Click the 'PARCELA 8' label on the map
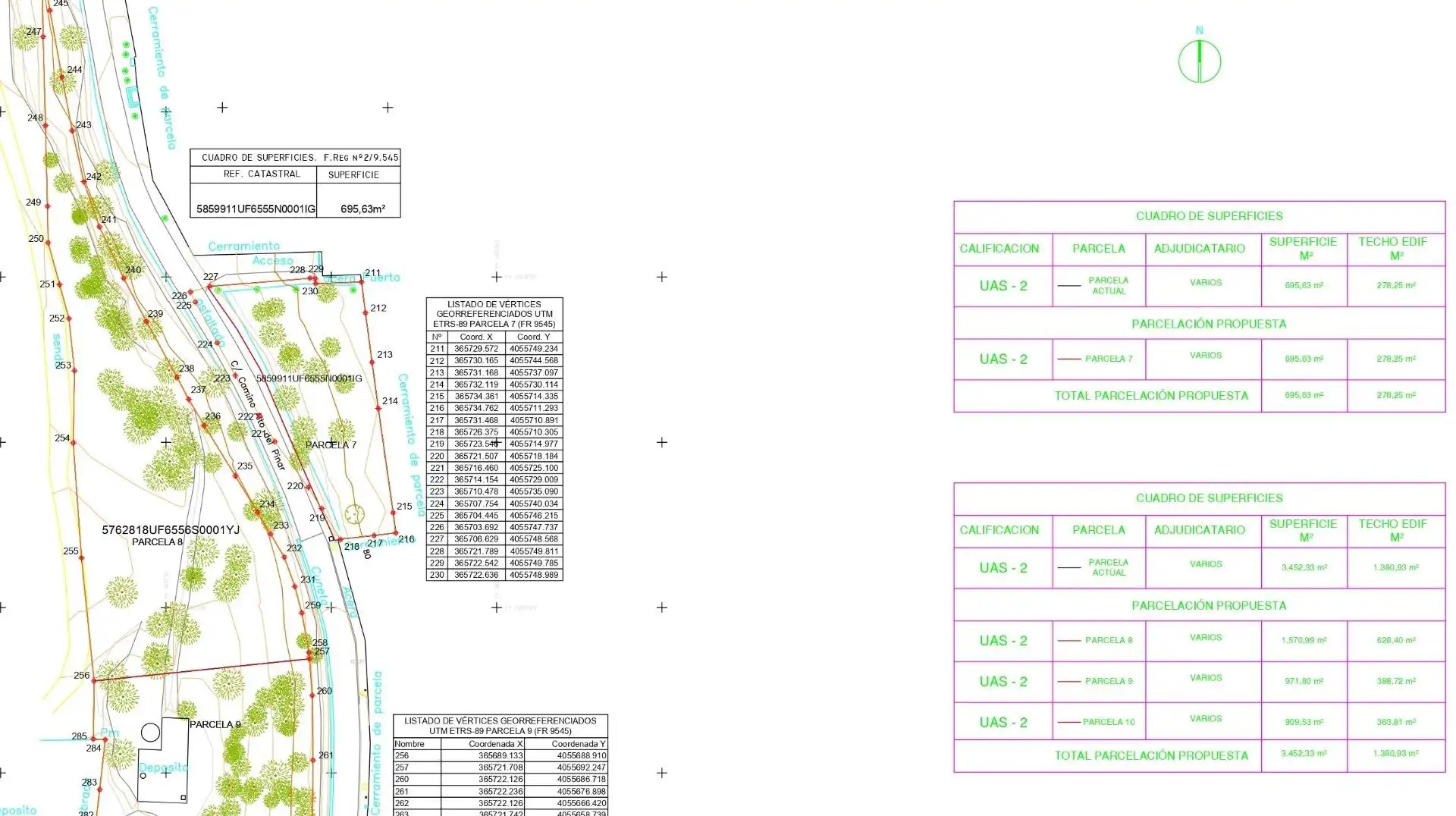1456x816 pixels. tap(157, 542)
